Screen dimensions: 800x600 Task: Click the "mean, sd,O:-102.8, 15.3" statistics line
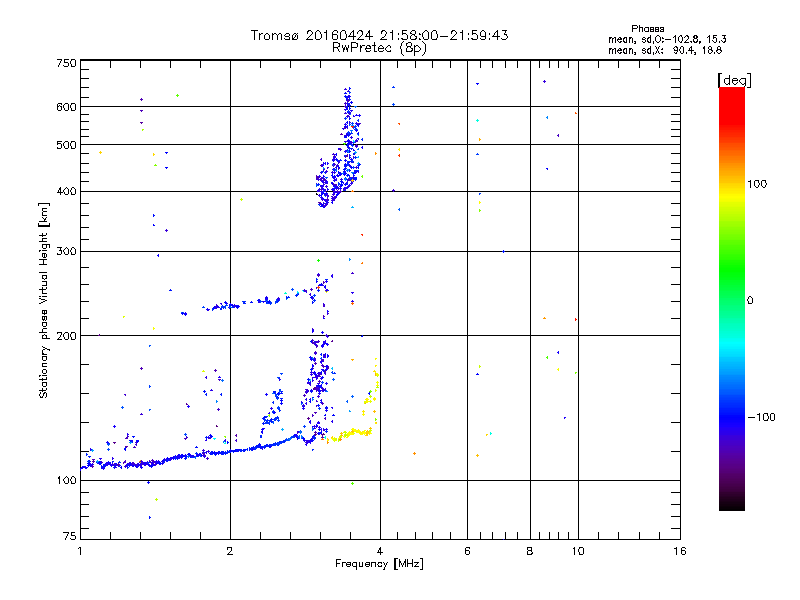click(667, 40)
